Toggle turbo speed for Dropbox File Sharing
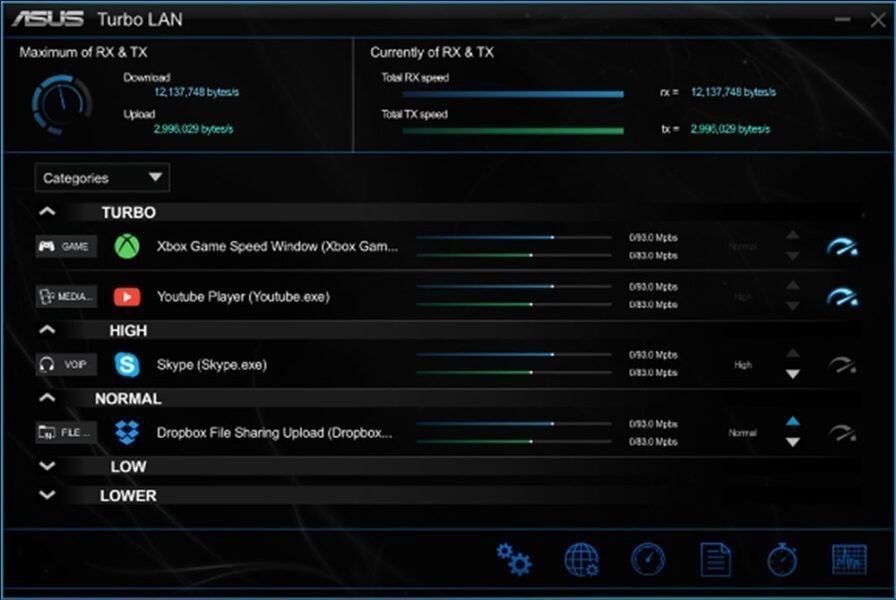 pyautogui.click(x=842, y=433)
